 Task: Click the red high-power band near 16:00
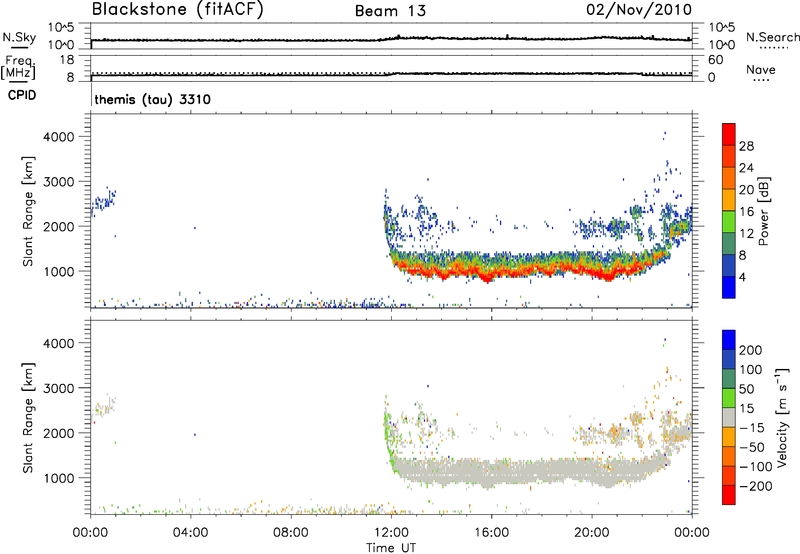click(490, 273)
